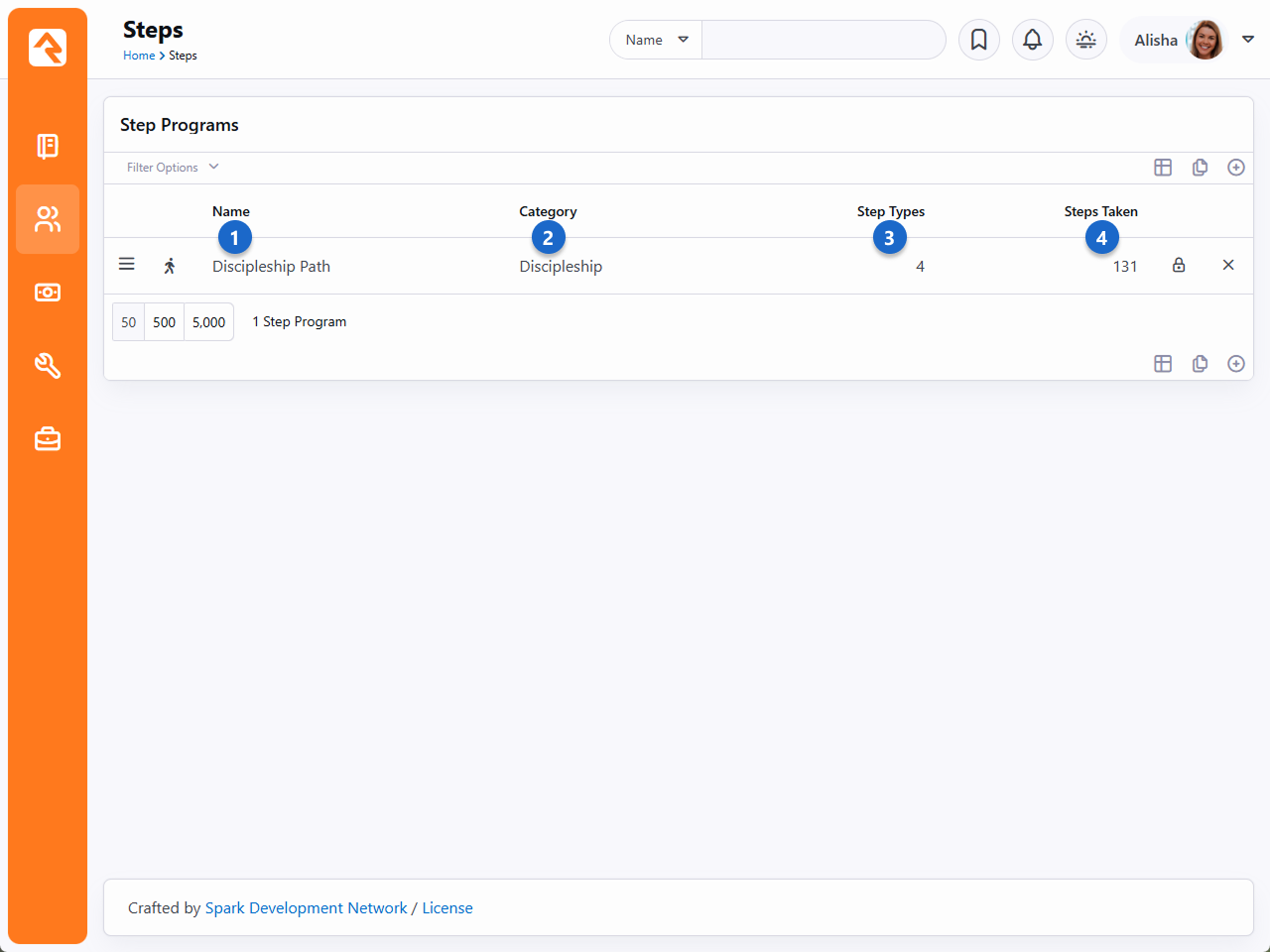Open the Spark Development Network link
1270x952 pixels.
coord(306,908)
